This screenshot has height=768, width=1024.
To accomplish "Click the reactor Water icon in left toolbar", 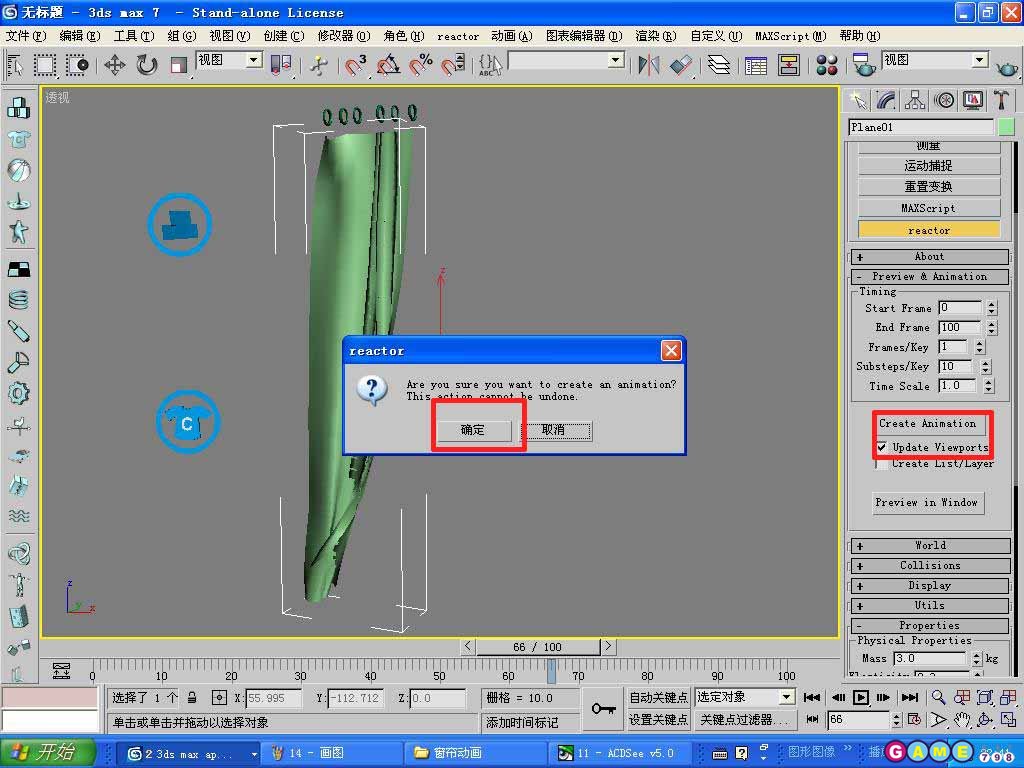I will [18, 517].
